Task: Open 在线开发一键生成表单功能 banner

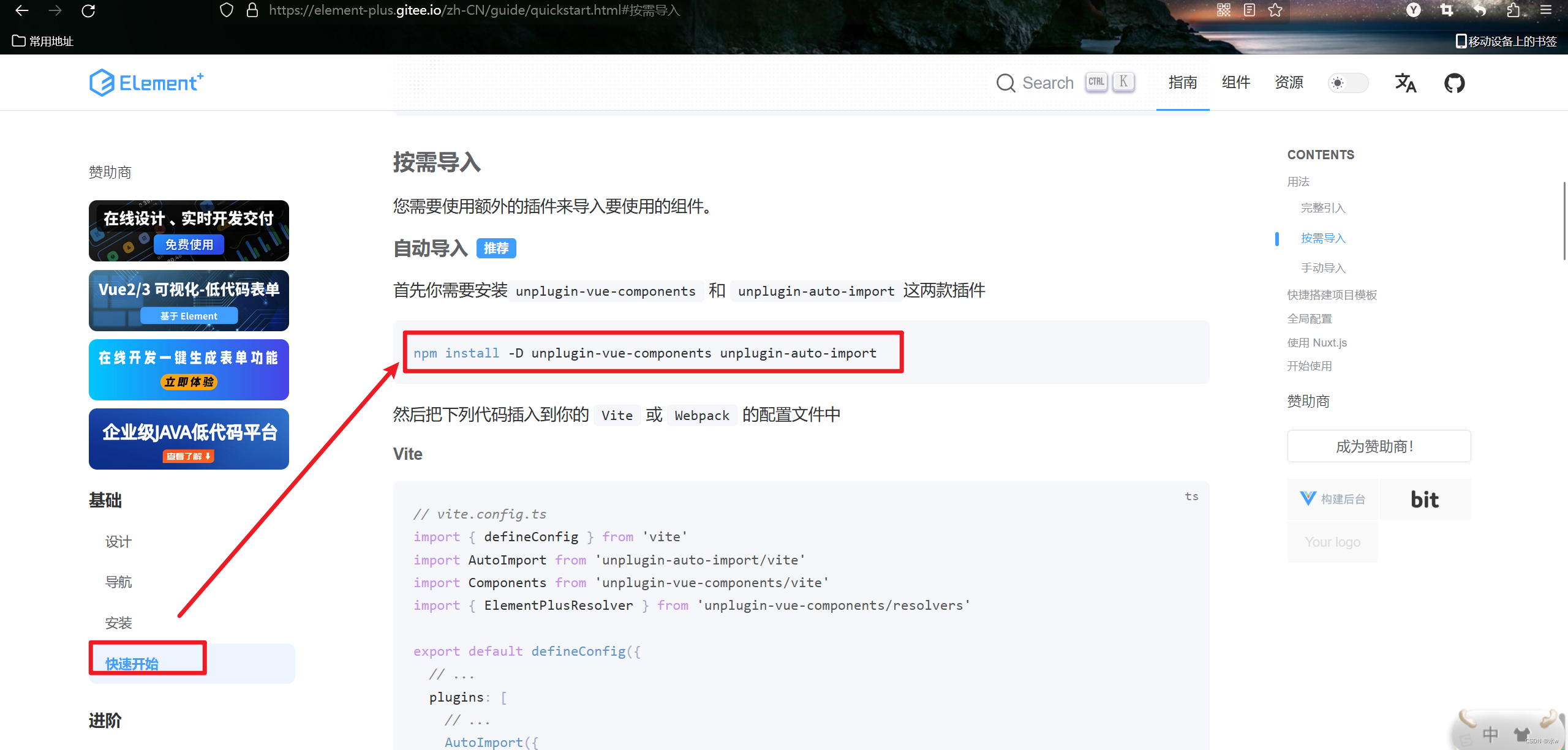Action: click(x=189, y=370)
